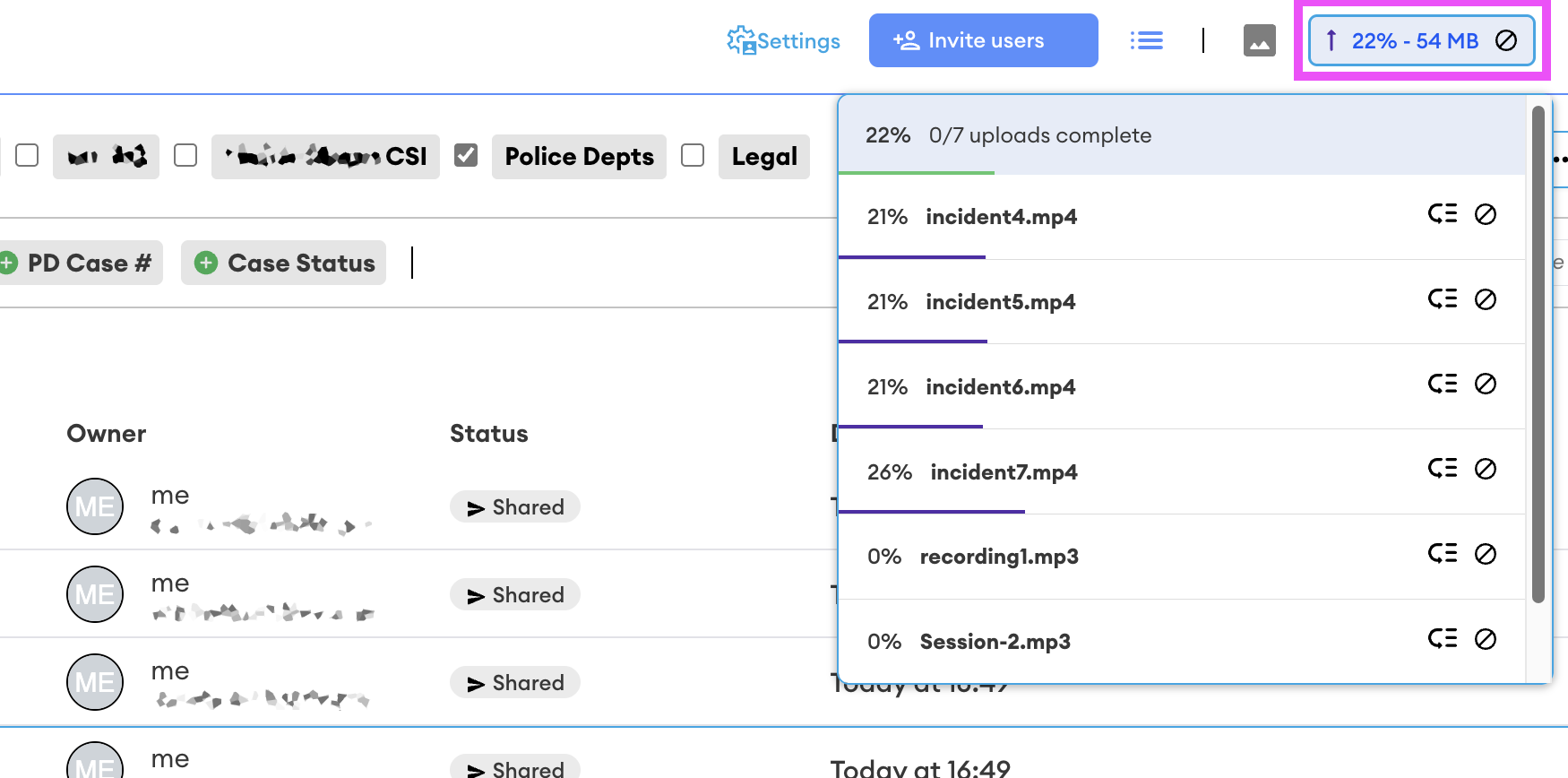The image size is (1568, 778).
Task: Check the first redacted group checkbox
Action: (x=27, y=155)
